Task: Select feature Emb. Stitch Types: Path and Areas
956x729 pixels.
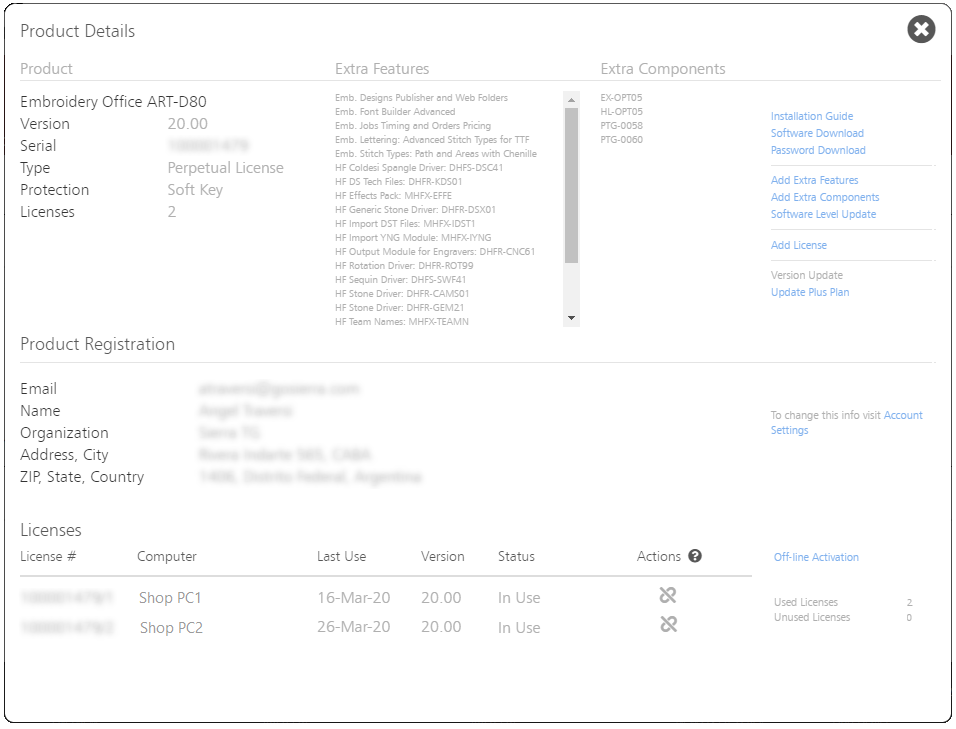Action: pyautogui.click(x=436, y=154)
